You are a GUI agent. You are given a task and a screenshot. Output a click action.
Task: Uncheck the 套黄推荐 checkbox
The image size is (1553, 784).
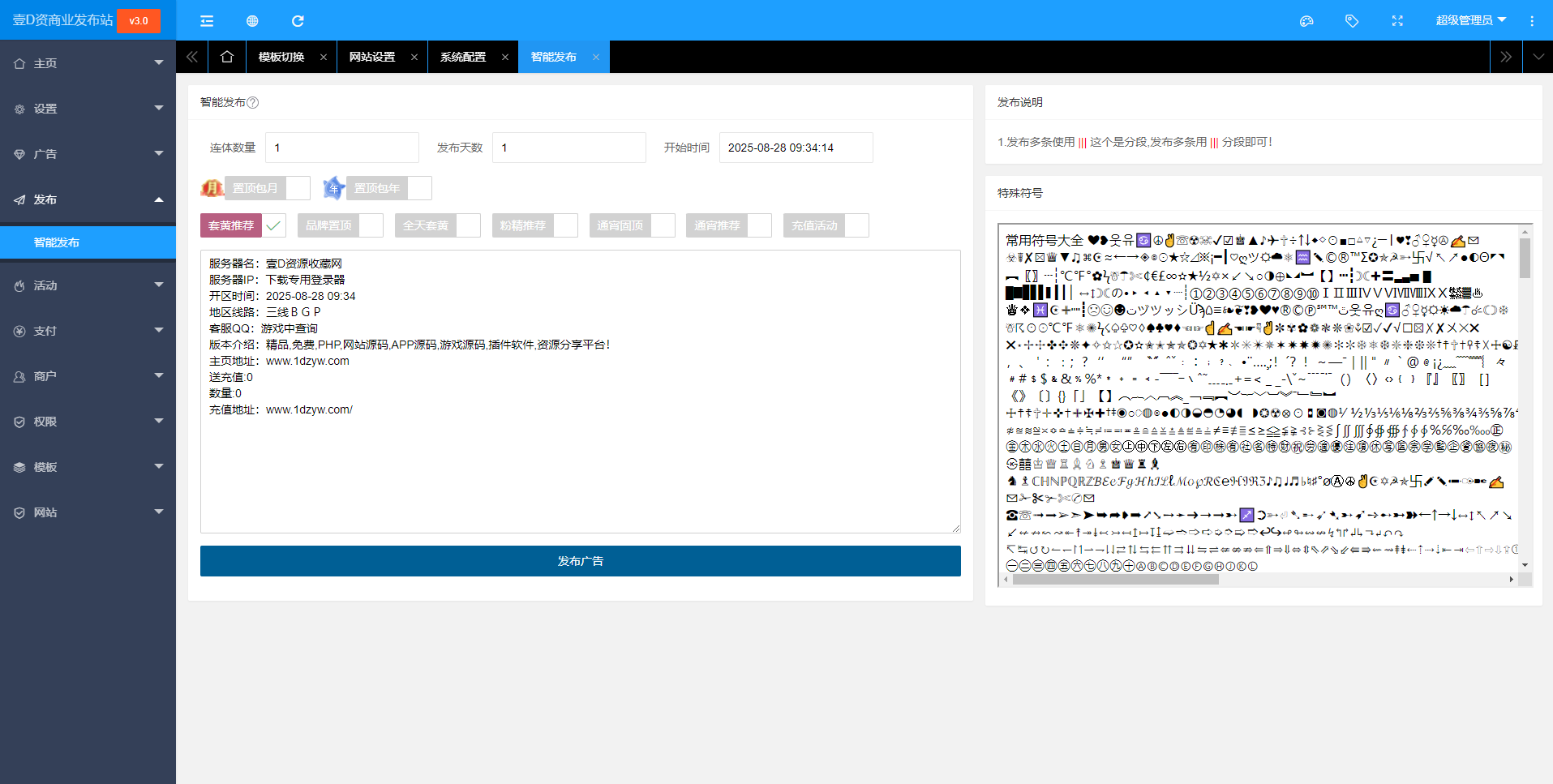[x=274, y=225]
